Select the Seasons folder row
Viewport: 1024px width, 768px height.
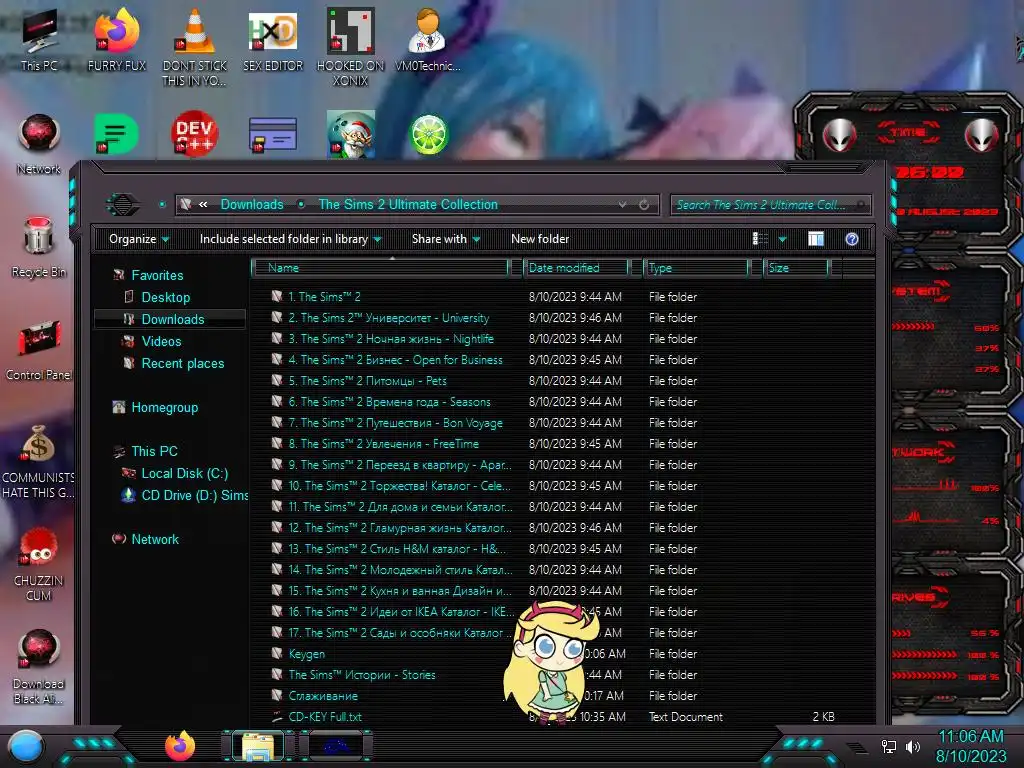[389, 402]
